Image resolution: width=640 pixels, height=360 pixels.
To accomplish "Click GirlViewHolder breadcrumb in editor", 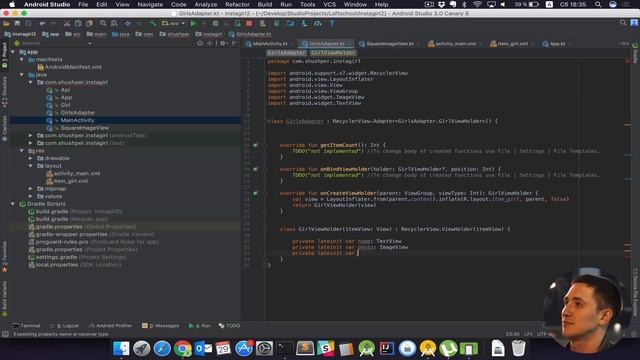I will [333, 53].
